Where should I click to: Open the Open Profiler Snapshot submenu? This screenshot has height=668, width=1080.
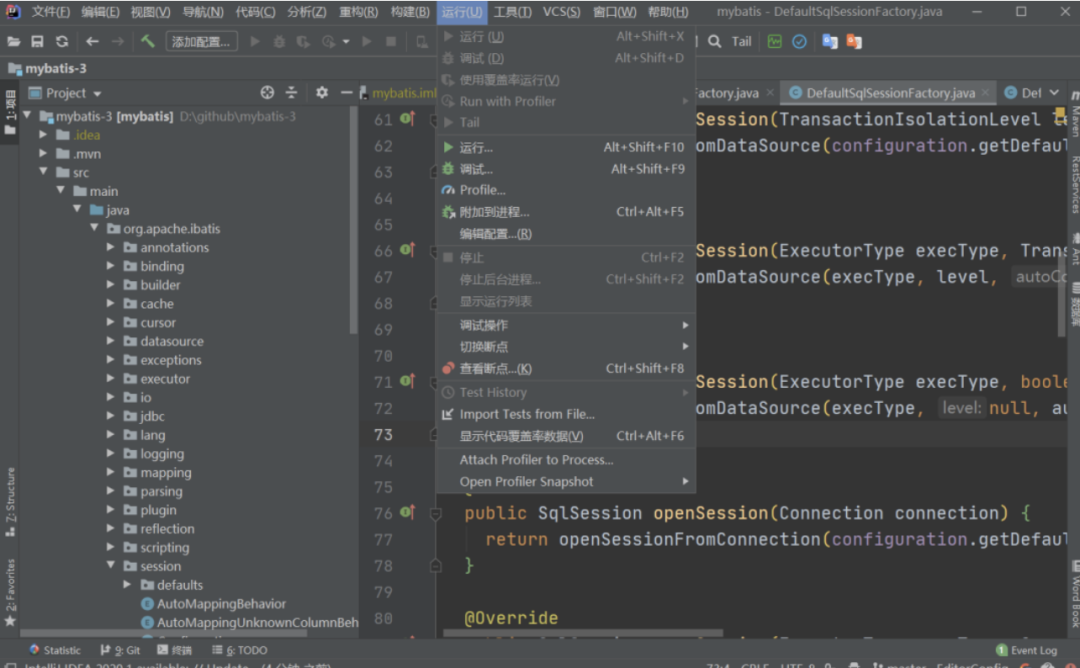coord(566,481)
